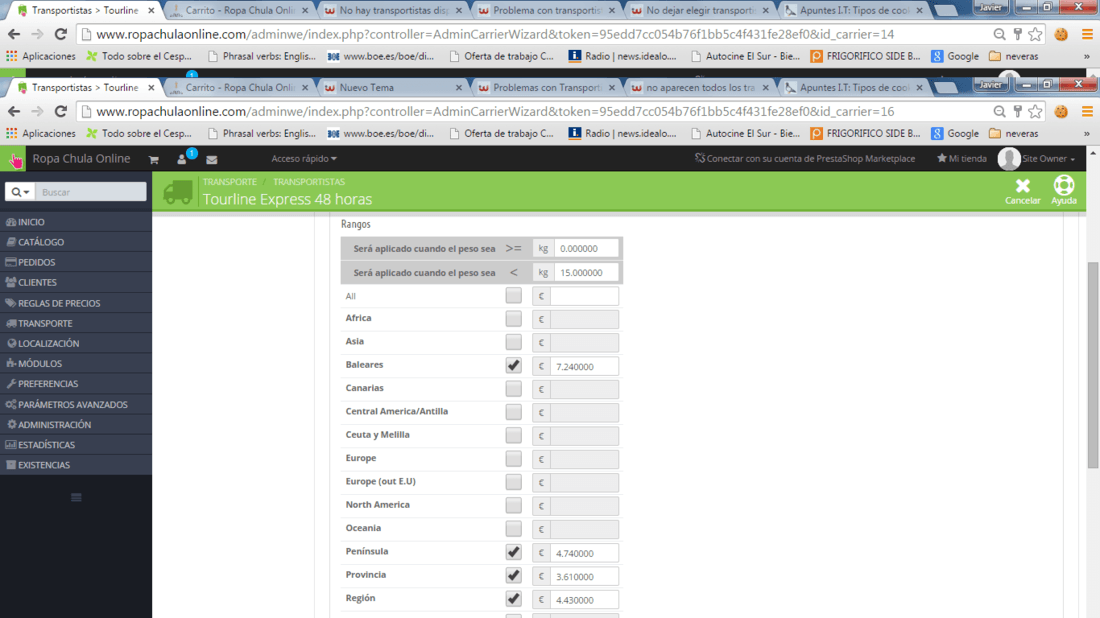
Task: Click the Buscar search field
Action: point(90,192)
